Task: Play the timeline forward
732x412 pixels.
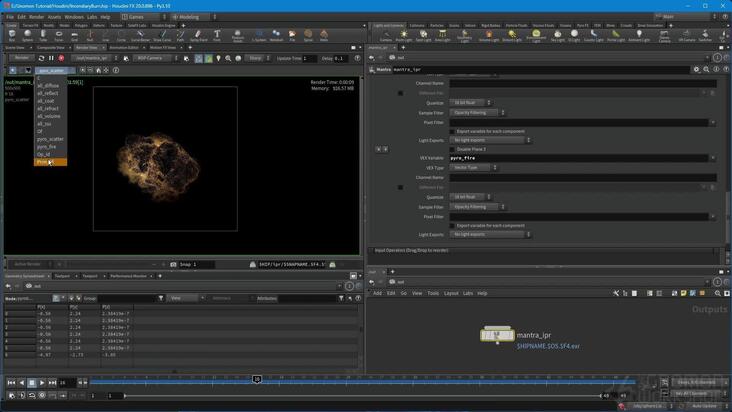Action: [x=42, y=383]
